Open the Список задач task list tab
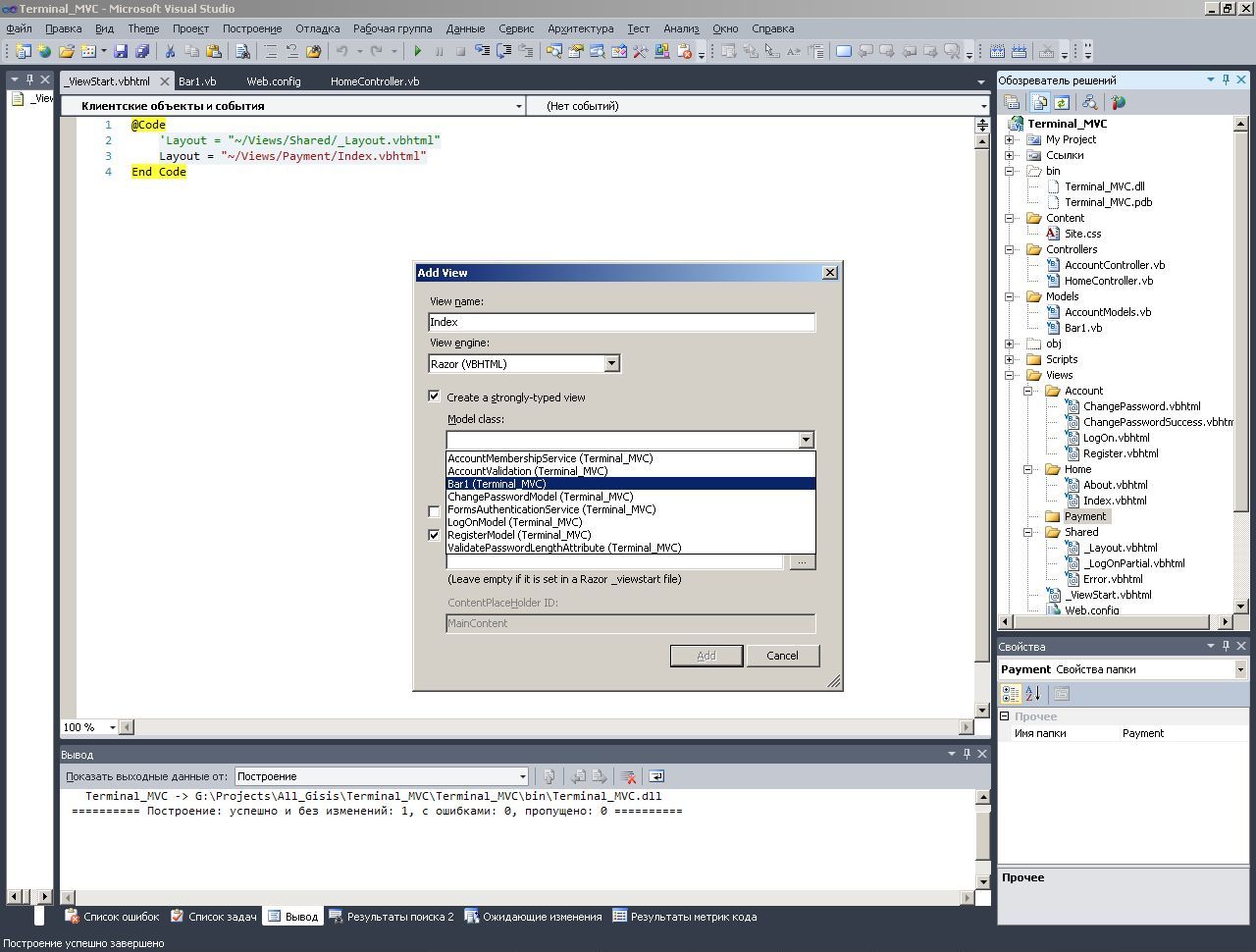This screenshot has height=952, width=1256. pos(214,917)
